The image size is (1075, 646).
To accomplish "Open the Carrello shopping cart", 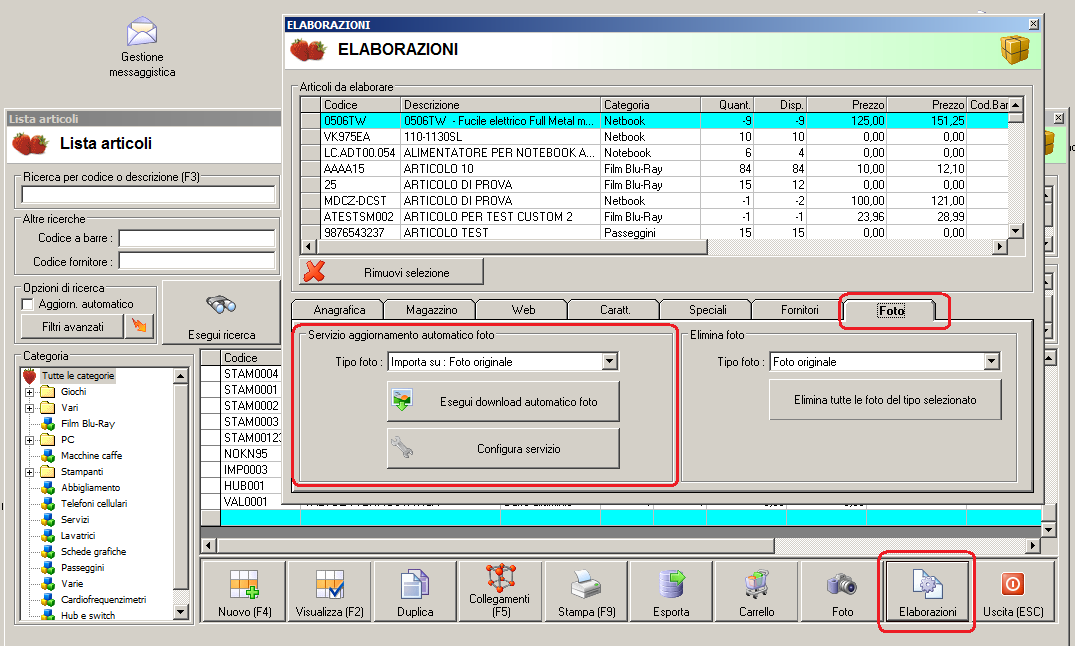I will tap(756, 594).
